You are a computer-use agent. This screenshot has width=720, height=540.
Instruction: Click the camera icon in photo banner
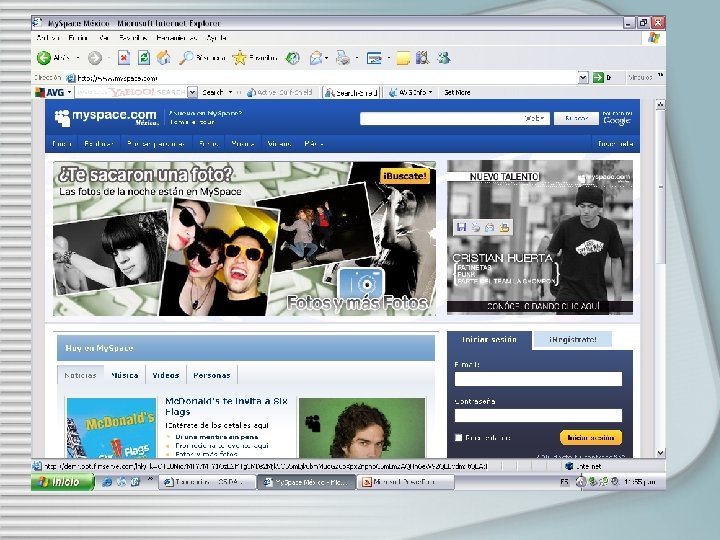pyautogui.click(x=361, y=283)
